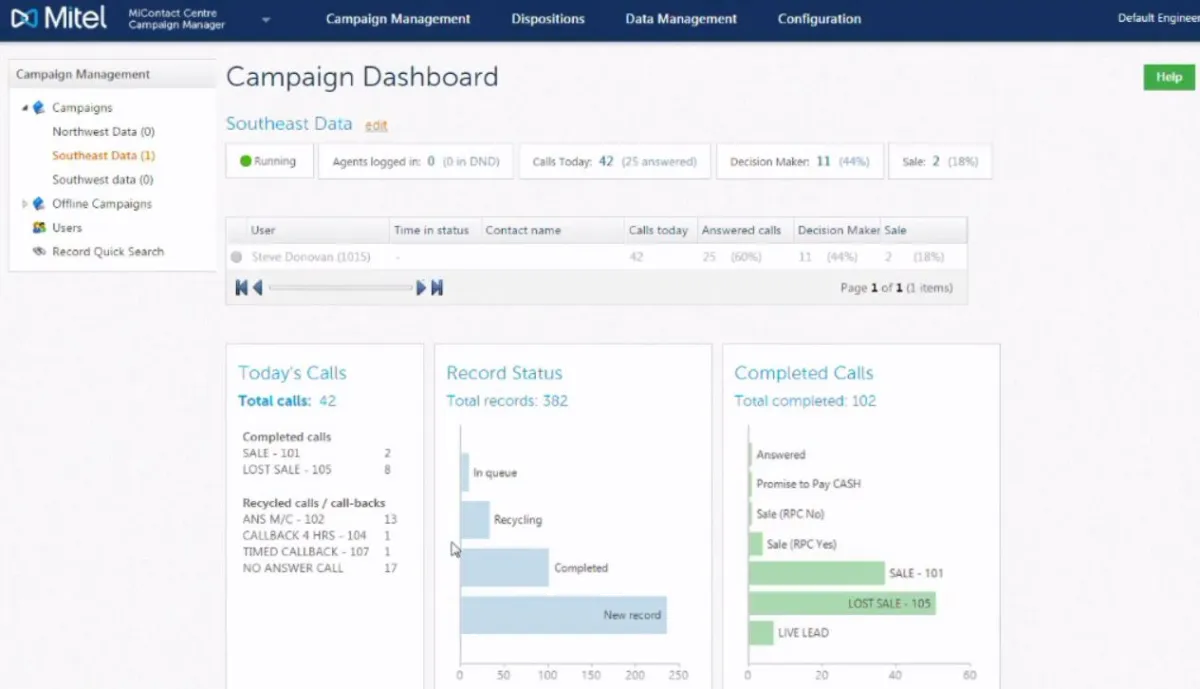The width and height of the screenshot is (1200, 689).
Task: Switch to the Data Management section
Action: (x=680, y=19)
